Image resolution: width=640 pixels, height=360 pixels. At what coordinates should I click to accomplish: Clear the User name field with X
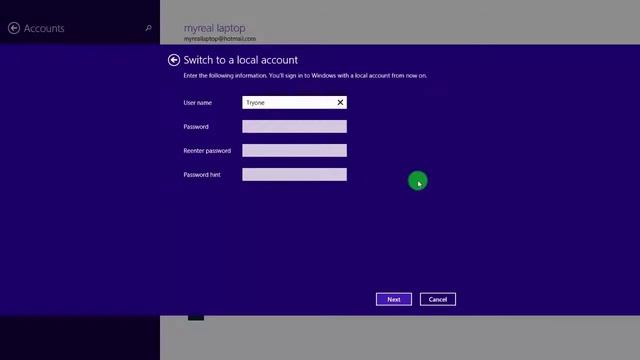click(x=340, y=102)
